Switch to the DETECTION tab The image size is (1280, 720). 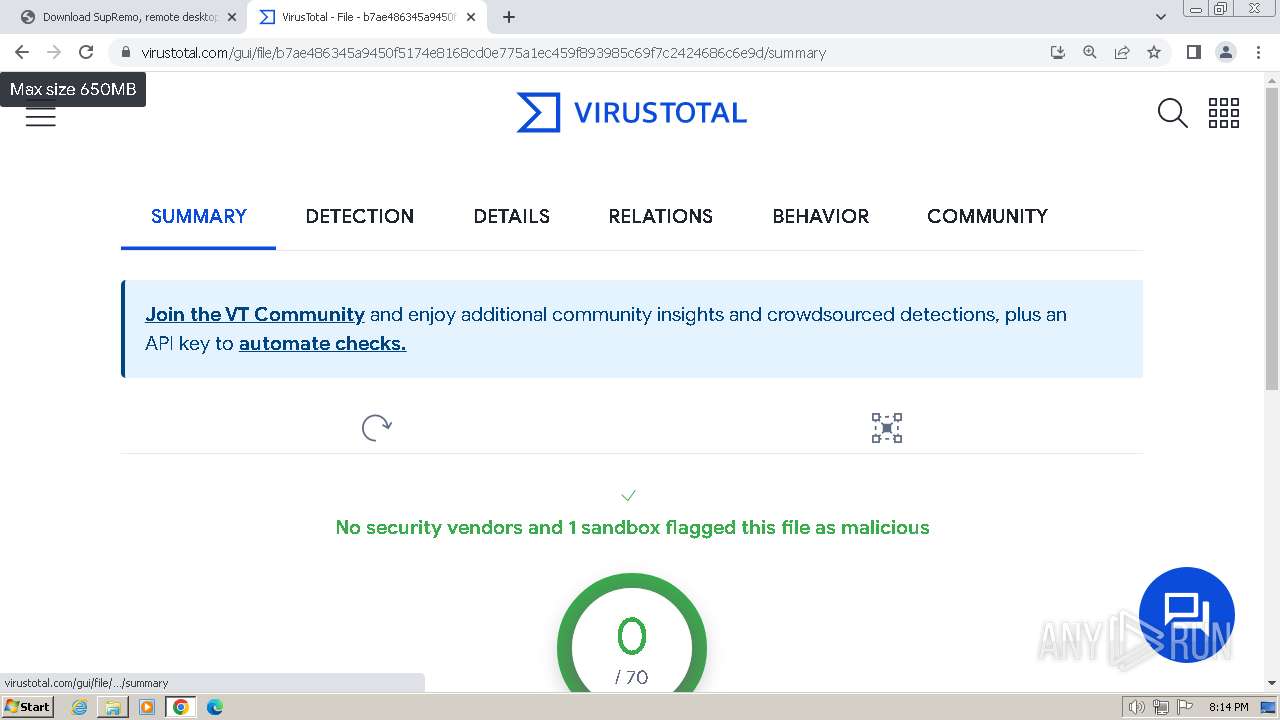click(x=359, y=216)
